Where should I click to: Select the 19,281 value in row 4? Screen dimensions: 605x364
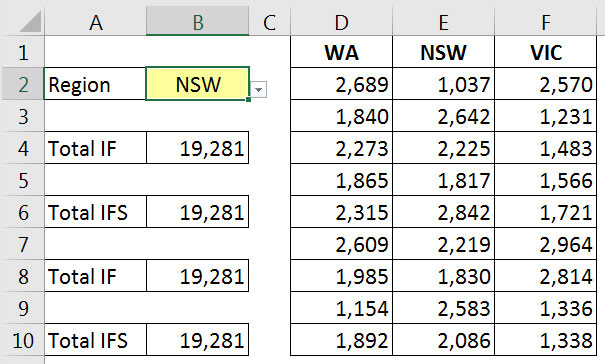(198, 148)
